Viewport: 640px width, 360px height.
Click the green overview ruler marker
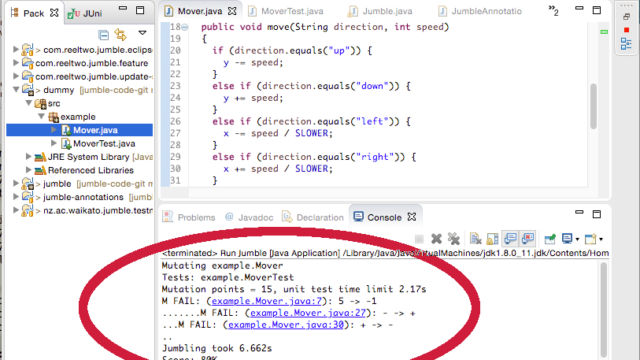click(x=604, y=32)
